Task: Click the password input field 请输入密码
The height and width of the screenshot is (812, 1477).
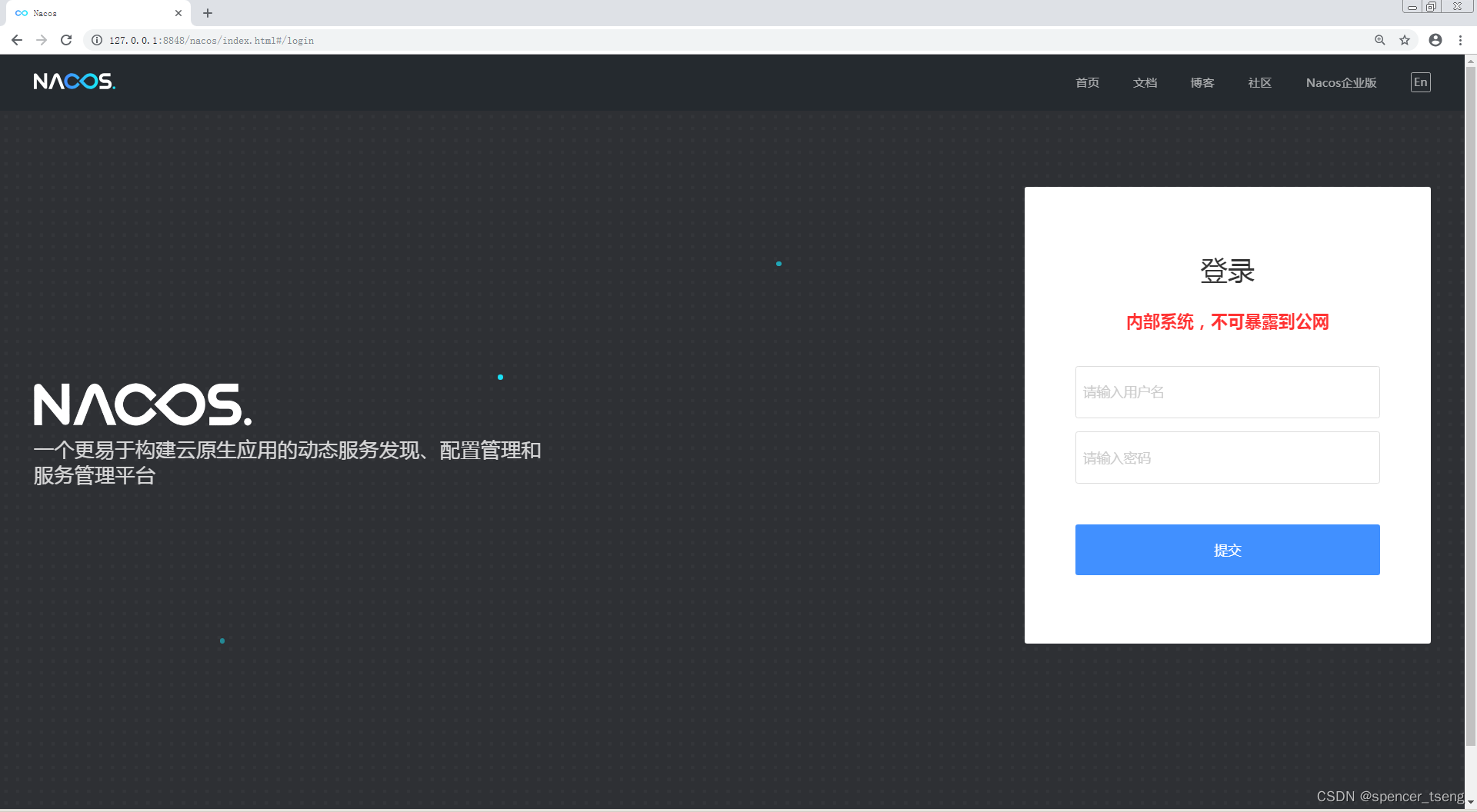Action: pyautogui.click(x=1227, y=458)
